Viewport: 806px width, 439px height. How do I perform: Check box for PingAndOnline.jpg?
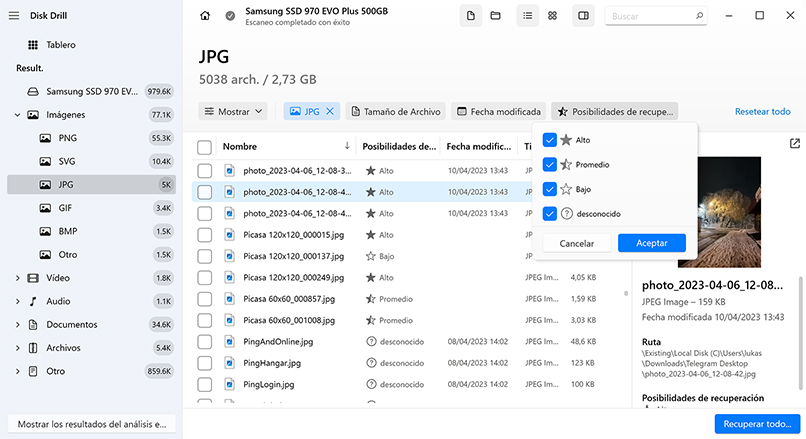pyautogui.click(x=205, y=342)
